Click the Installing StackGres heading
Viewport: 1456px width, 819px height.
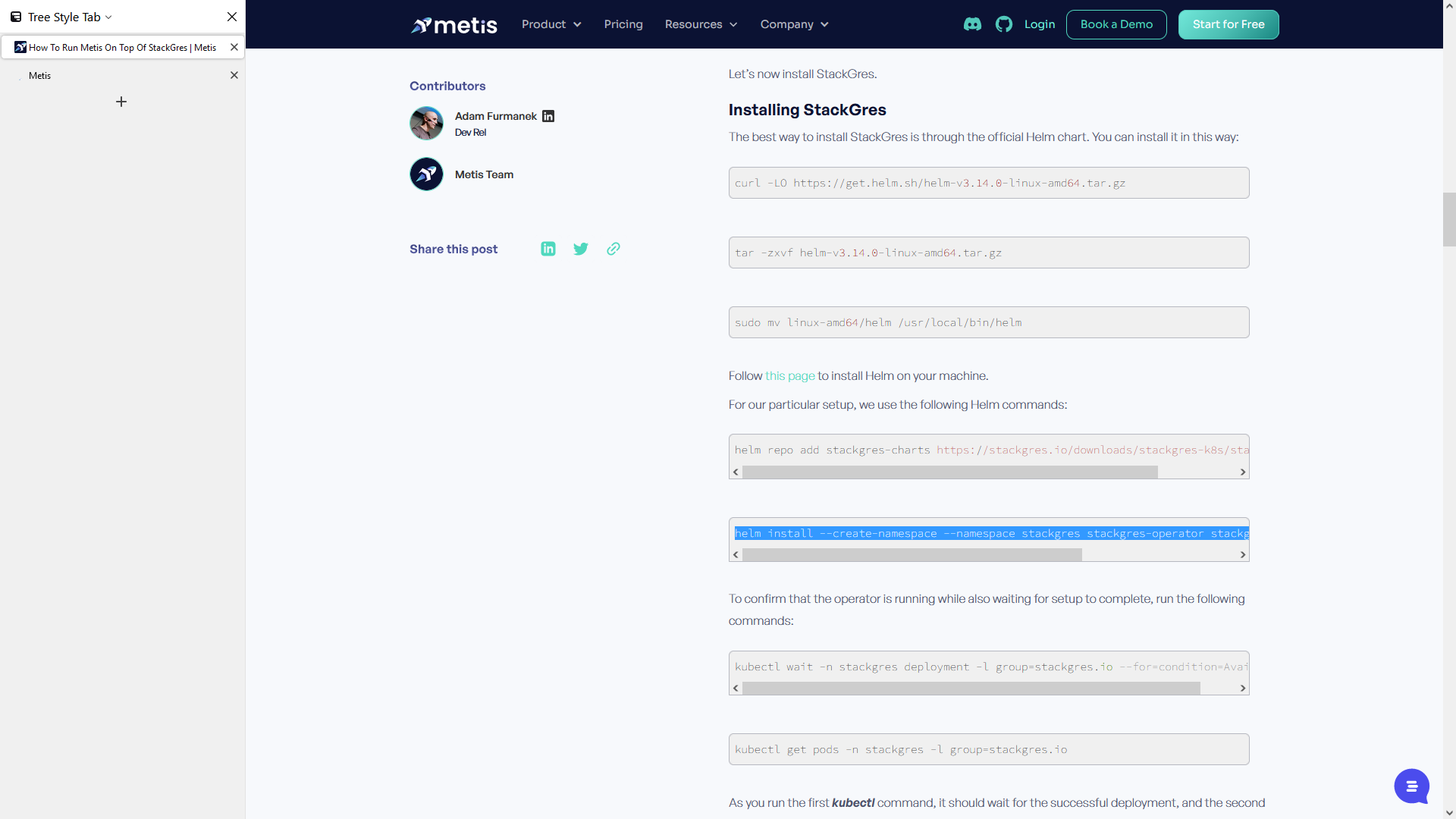807,110
